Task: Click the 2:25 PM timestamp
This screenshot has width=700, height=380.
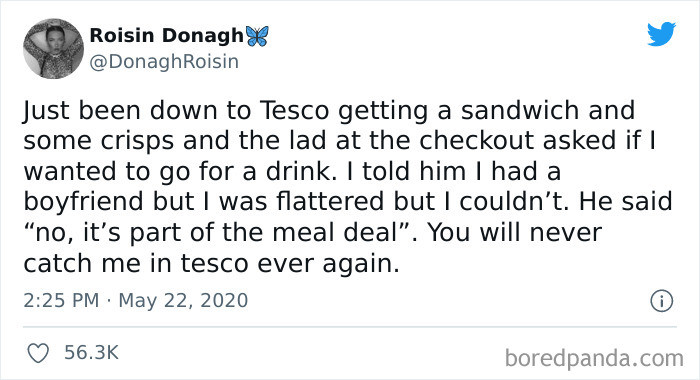Action: tap(61, 300)
